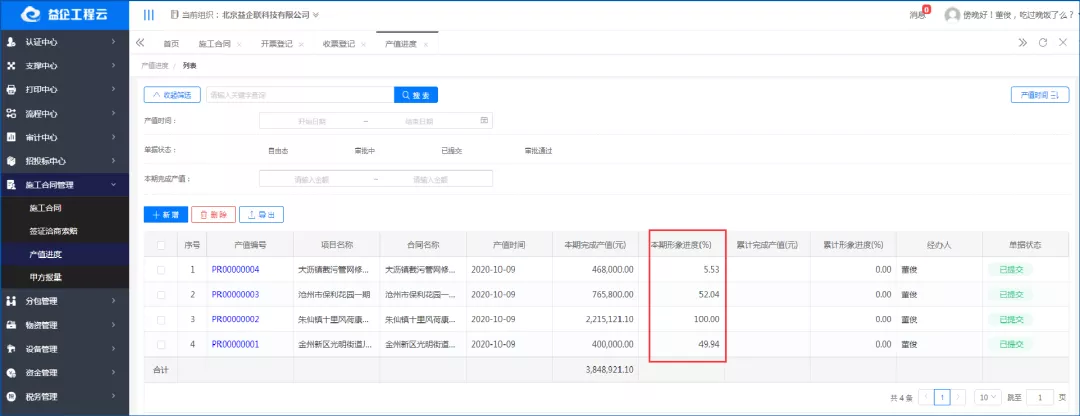Go to page 1 in pagination
Viewport: 1080px width, 416px height.
pyautogui.click(x=942, y=397)
